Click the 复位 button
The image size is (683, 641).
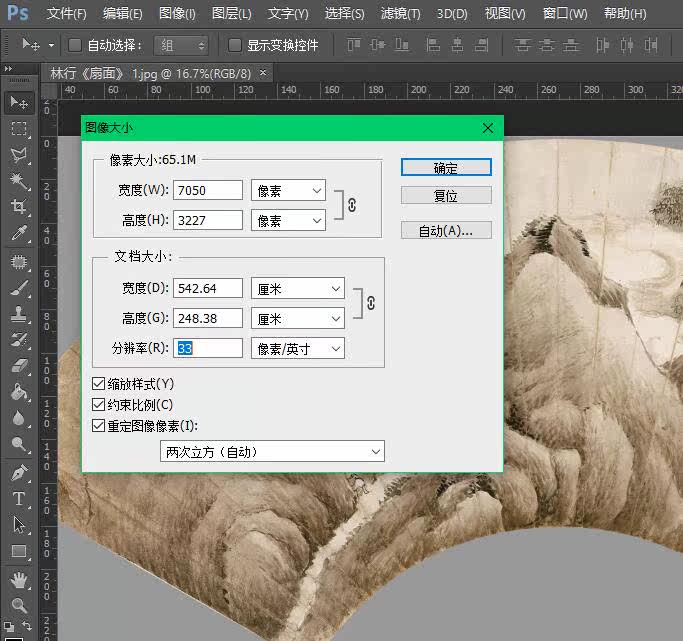[x=446, y=196]
